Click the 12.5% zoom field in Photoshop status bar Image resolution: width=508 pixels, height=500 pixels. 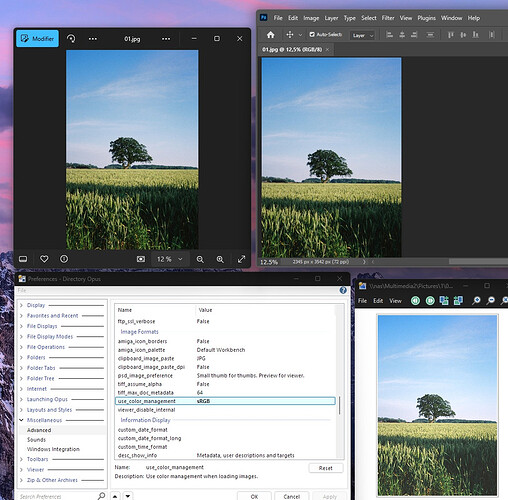click(x=269, y=262)
